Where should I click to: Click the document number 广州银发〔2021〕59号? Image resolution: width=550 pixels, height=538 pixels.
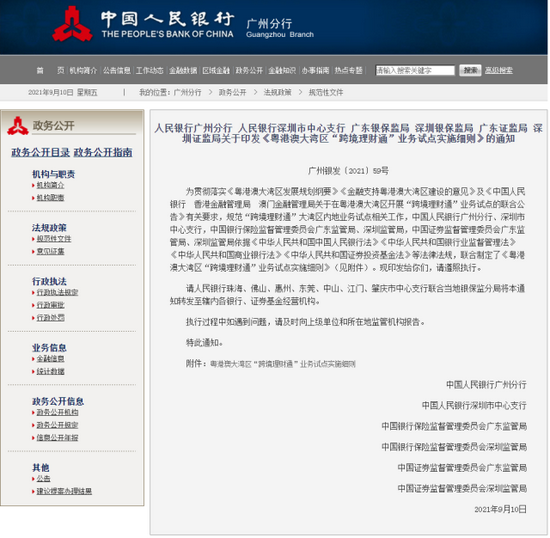pyautogui.click(x=348, y=171)
